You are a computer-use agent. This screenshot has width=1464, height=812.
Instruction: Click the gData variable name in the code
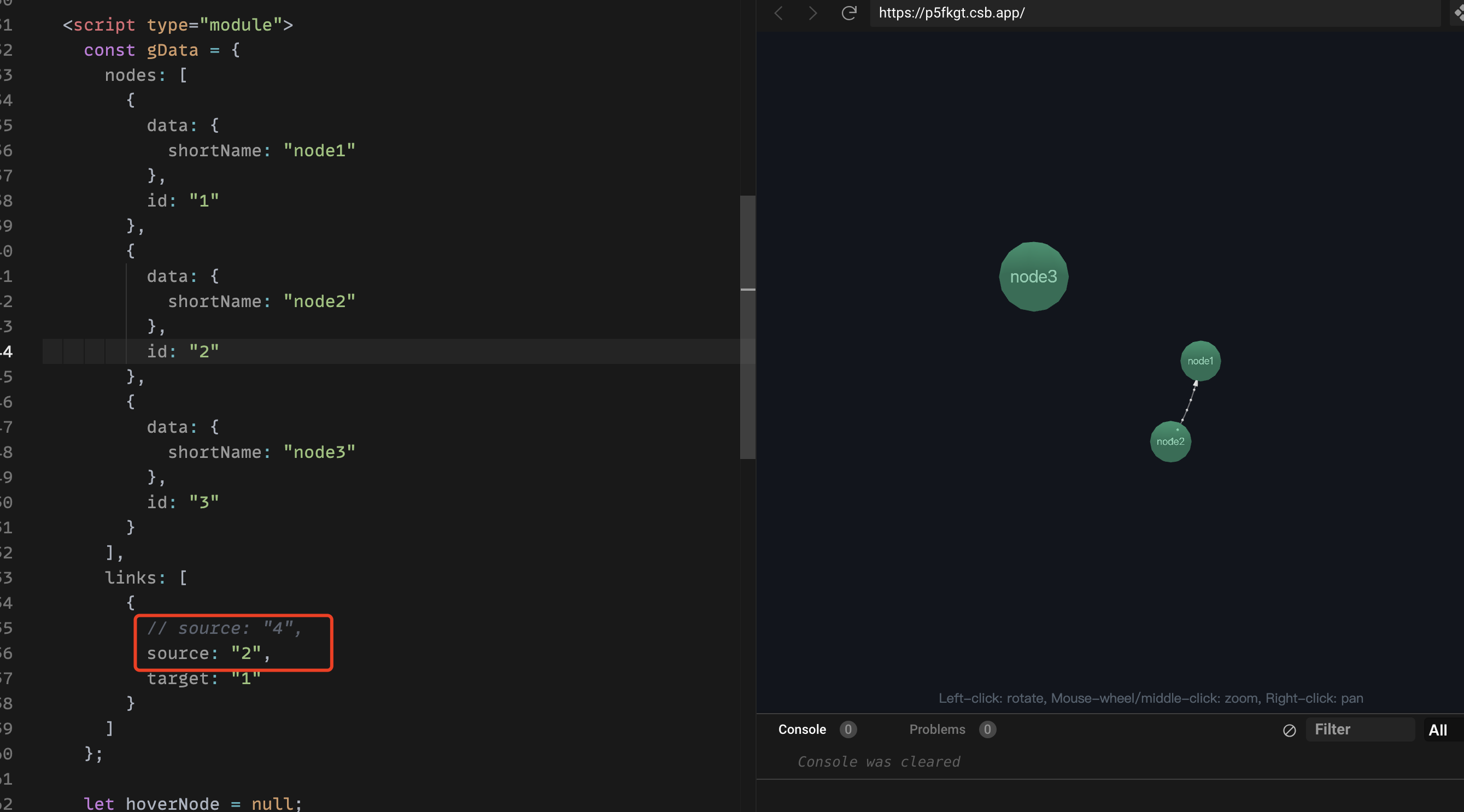tap(172, 50)
